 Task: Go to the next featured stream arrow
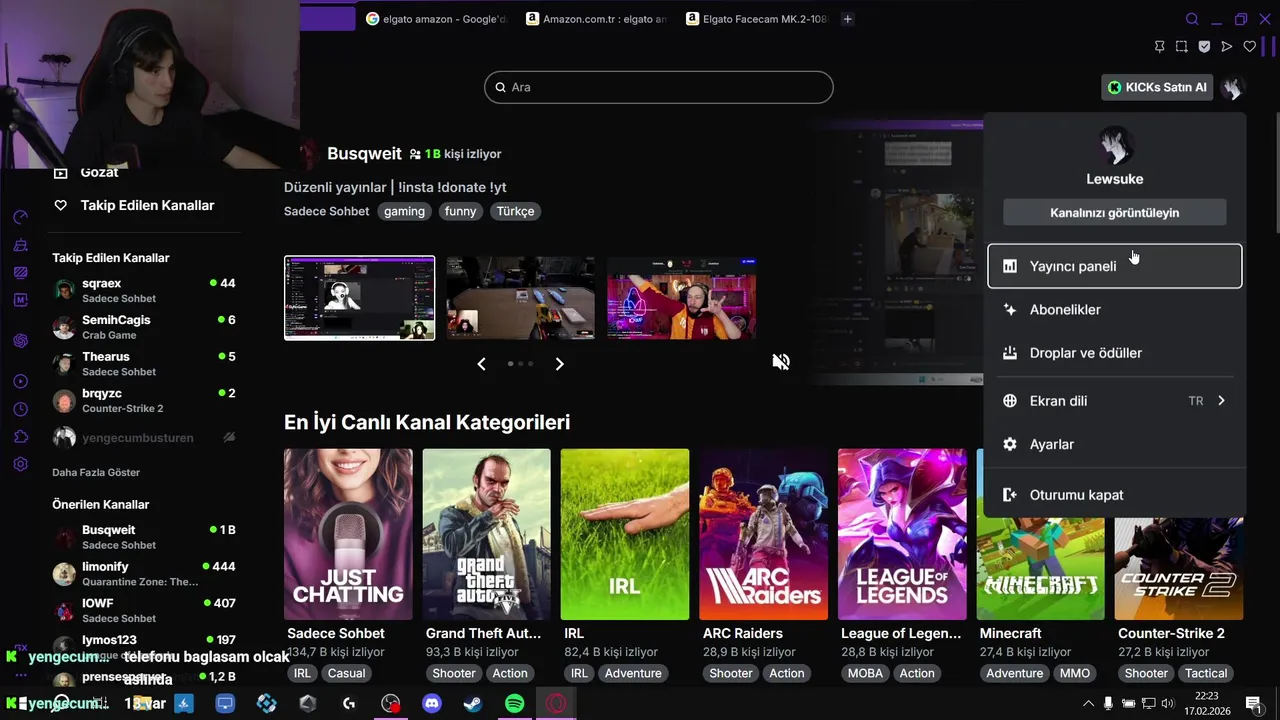[x=559, y=364]
